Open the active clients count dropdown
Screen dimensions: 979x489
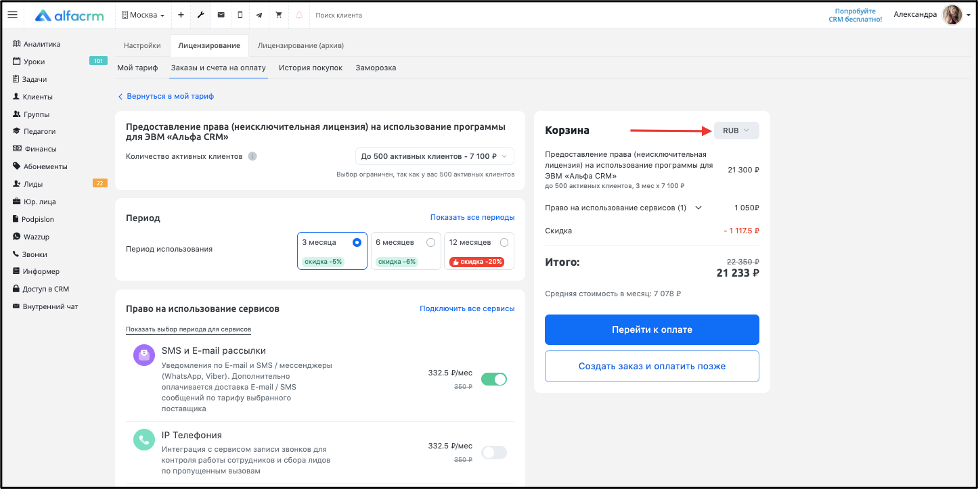coord(435,156)
